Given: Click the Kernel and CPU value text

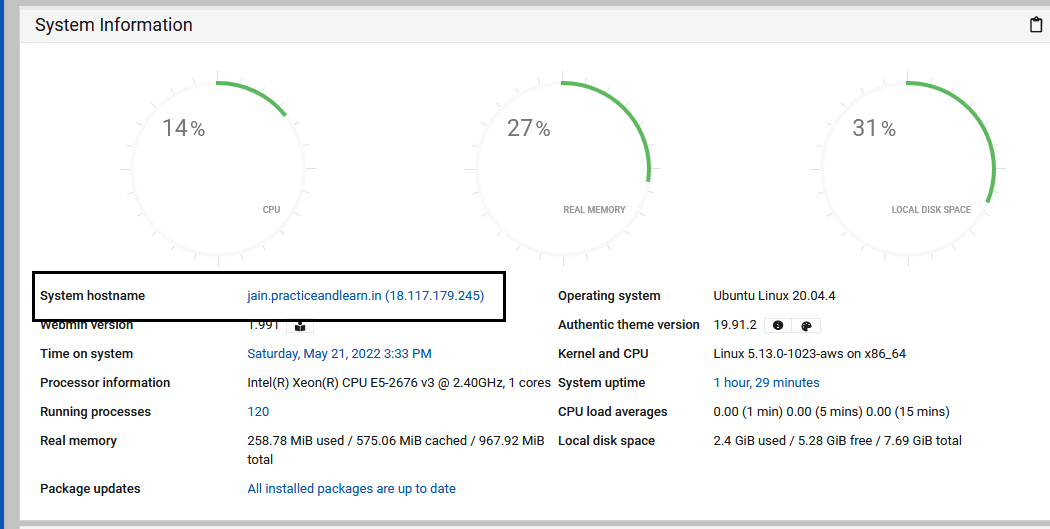Looking at the screenshot, I should click(809, 354).
